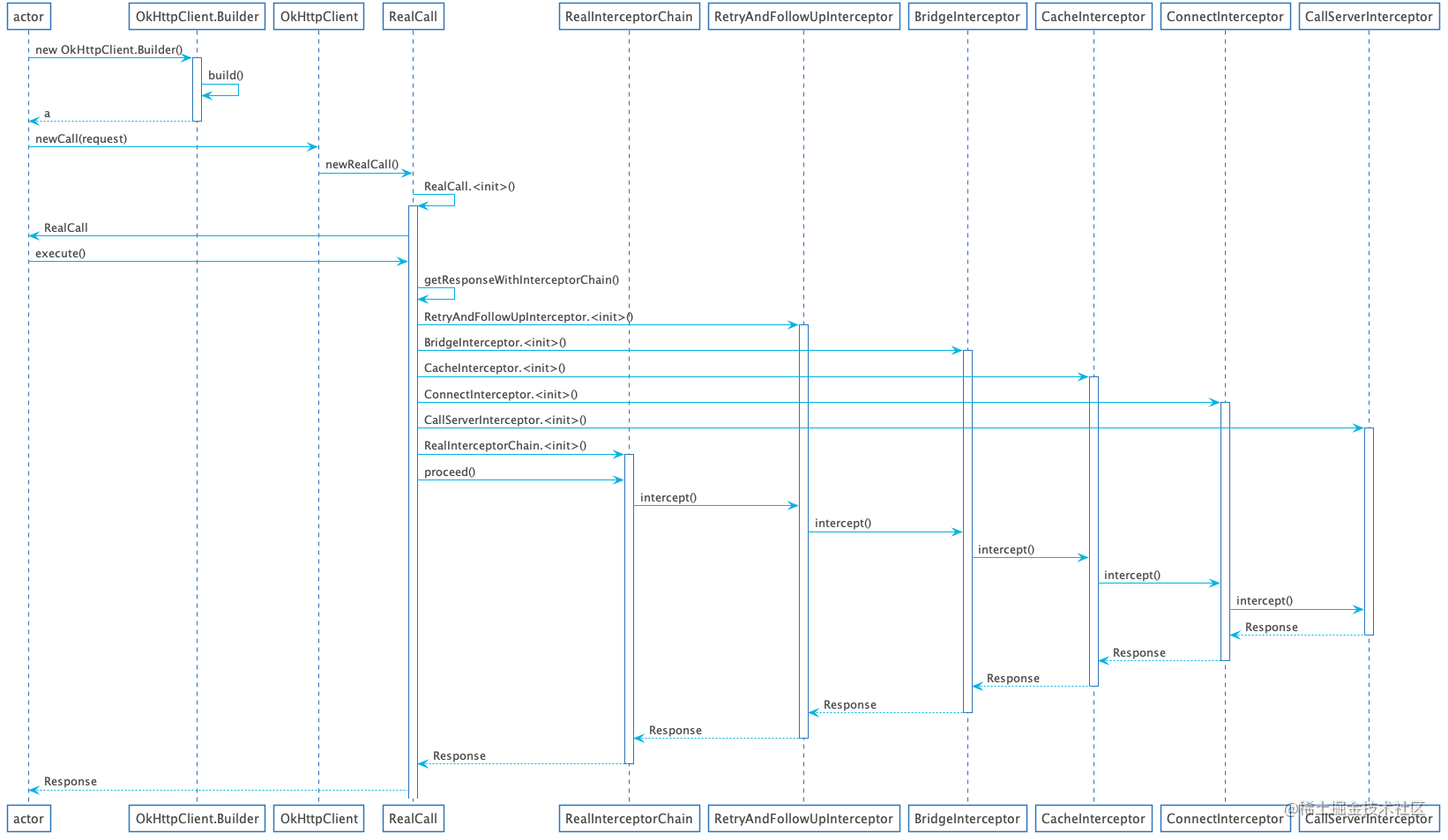Image resolution: width=1448 pixels, height=840 pixels.
Task: Click the "execute()" message label
Action: click(x=61, y=254)
